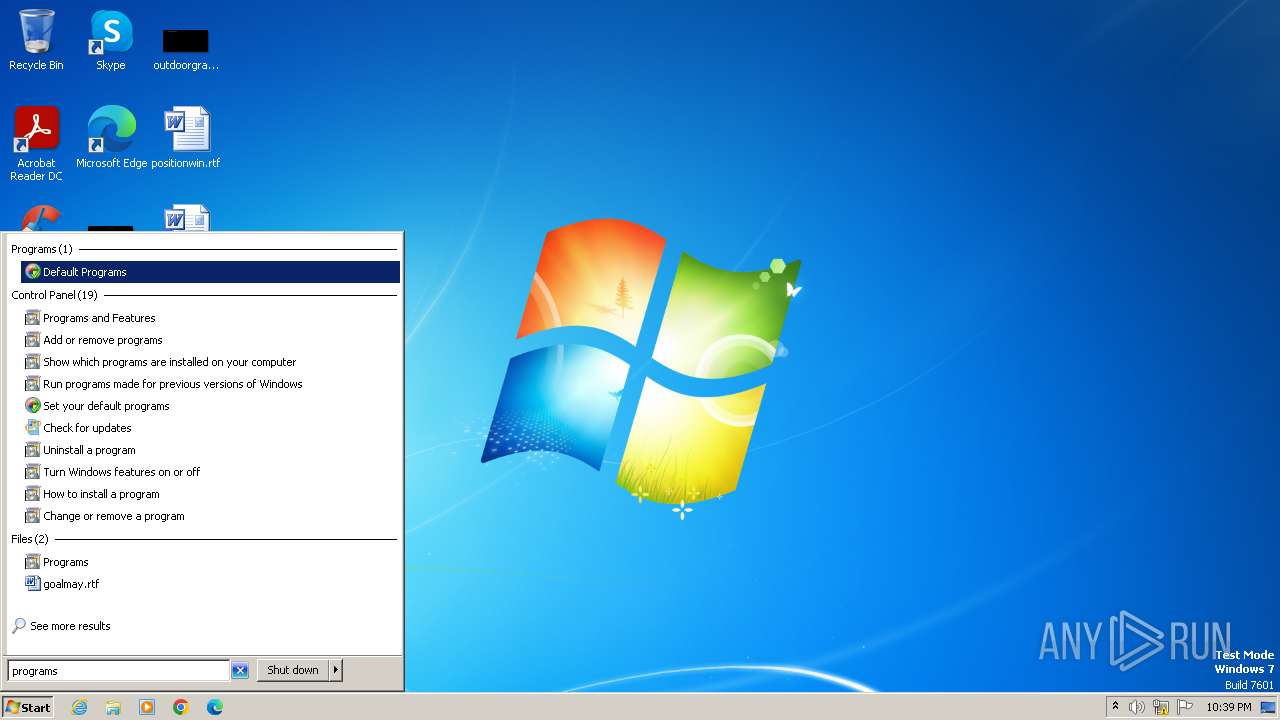
Task: Select Run programs made for previous versions
Action: 210,384
